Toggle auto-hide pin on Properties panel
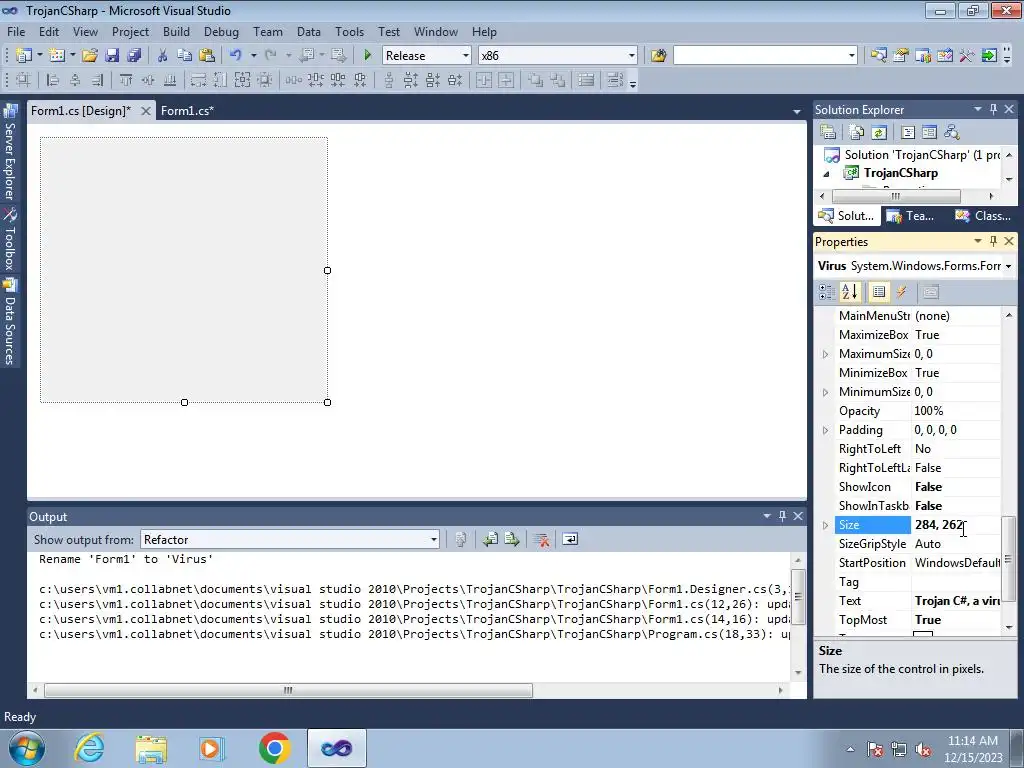Viewport: 1024px width, 768px height. point(993,242)
